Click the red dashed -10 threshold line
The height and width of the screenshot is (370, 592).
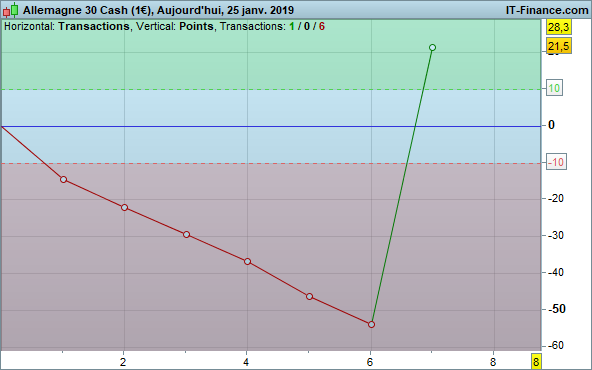[270, 163]
